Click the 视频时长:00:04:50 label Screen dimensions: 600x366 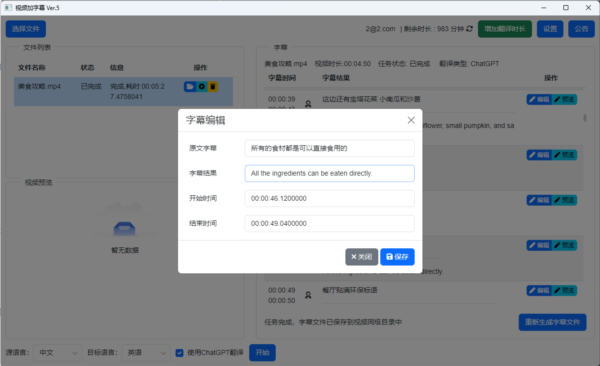pos(342,64)
